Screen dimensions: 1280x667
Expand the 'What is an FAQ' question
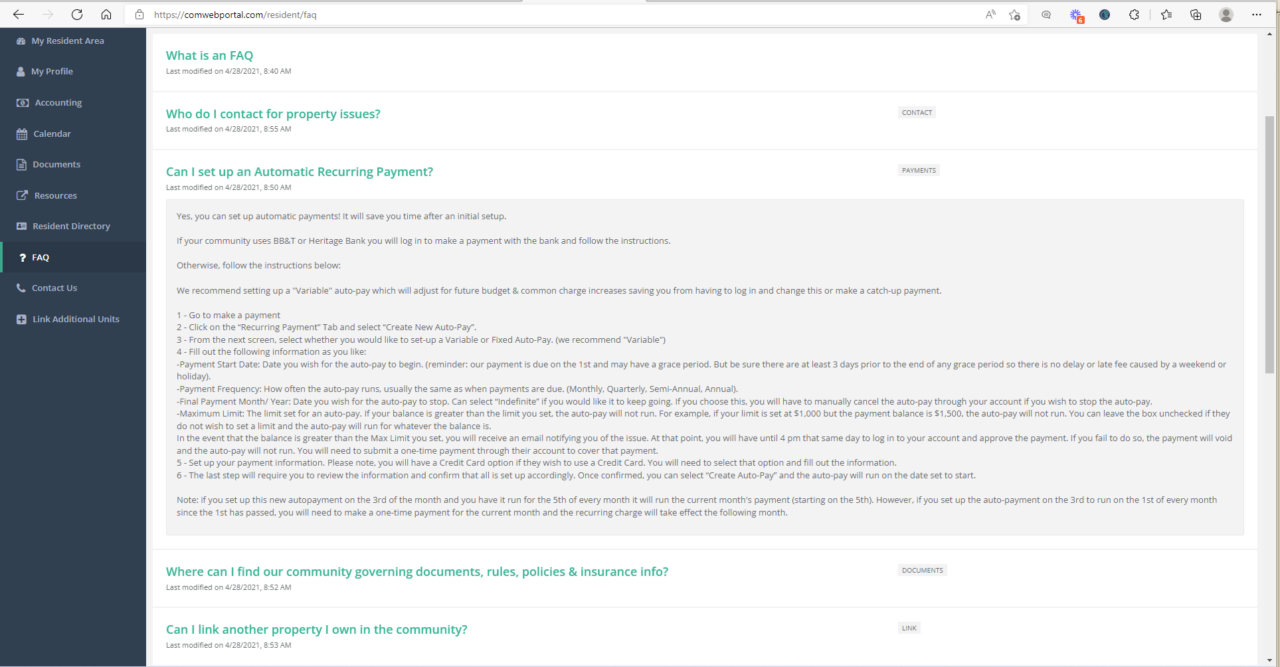[209, 56]
